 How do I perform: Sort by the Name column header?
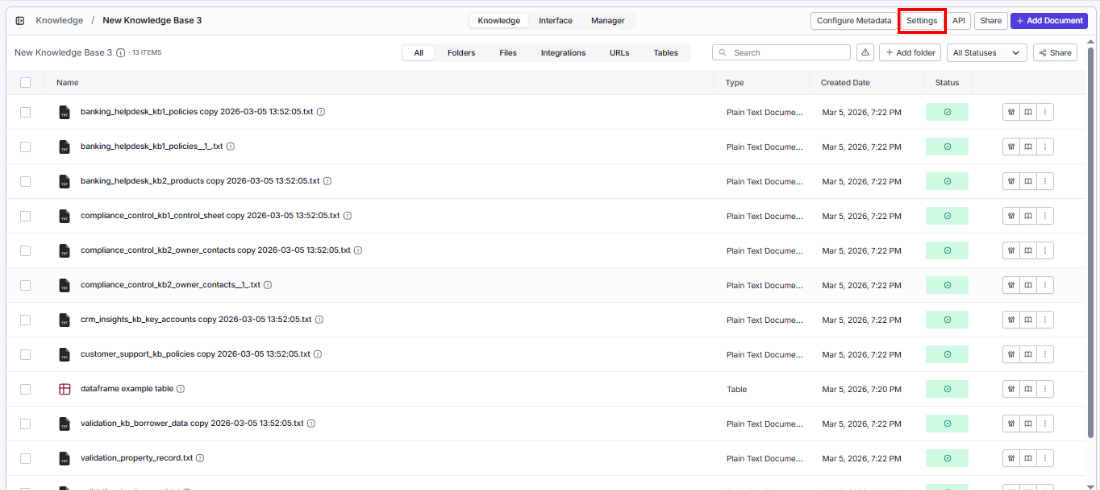tap(67, 82)
